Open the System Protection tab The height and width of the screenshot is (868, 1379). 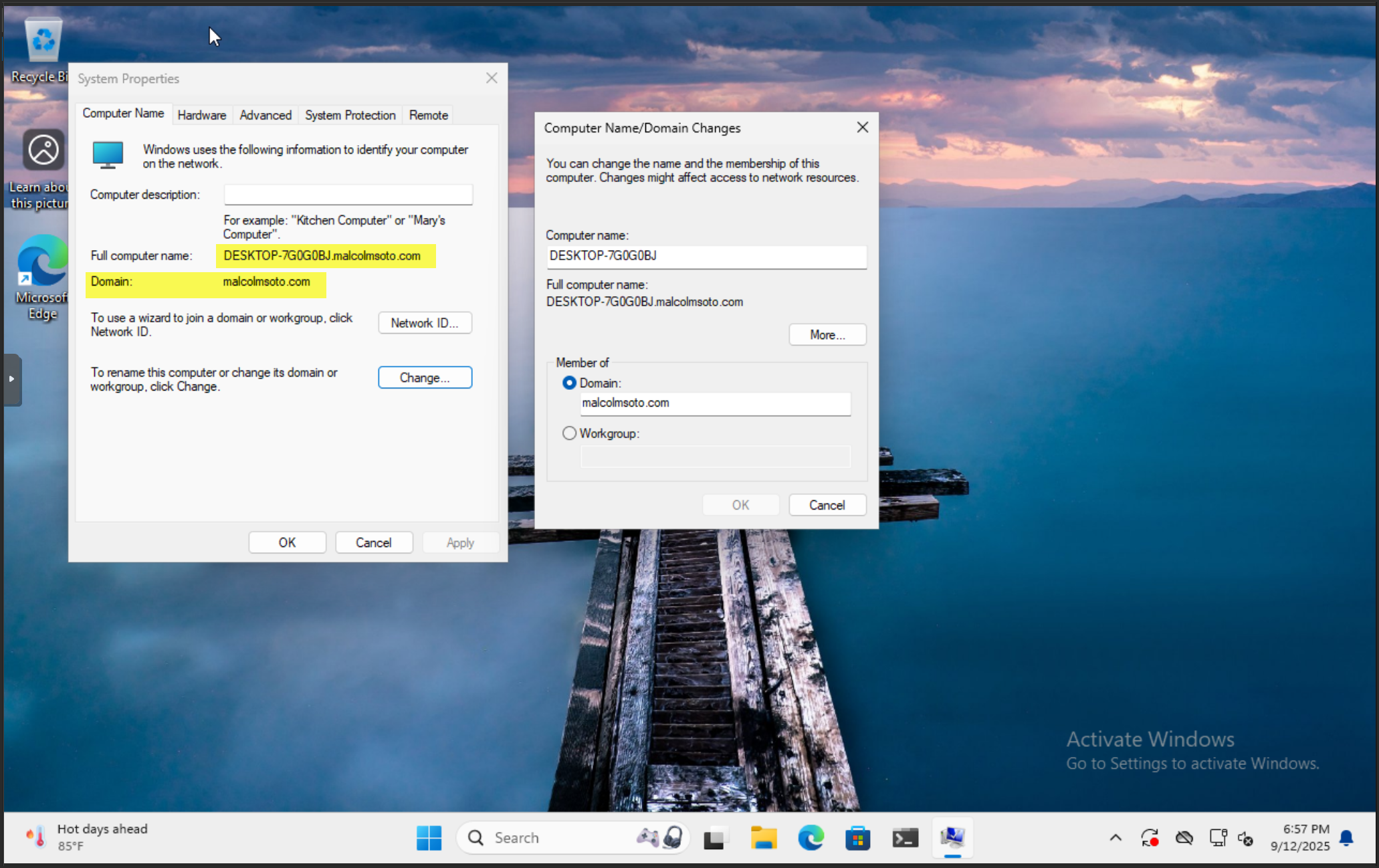[x=350, y=115]
